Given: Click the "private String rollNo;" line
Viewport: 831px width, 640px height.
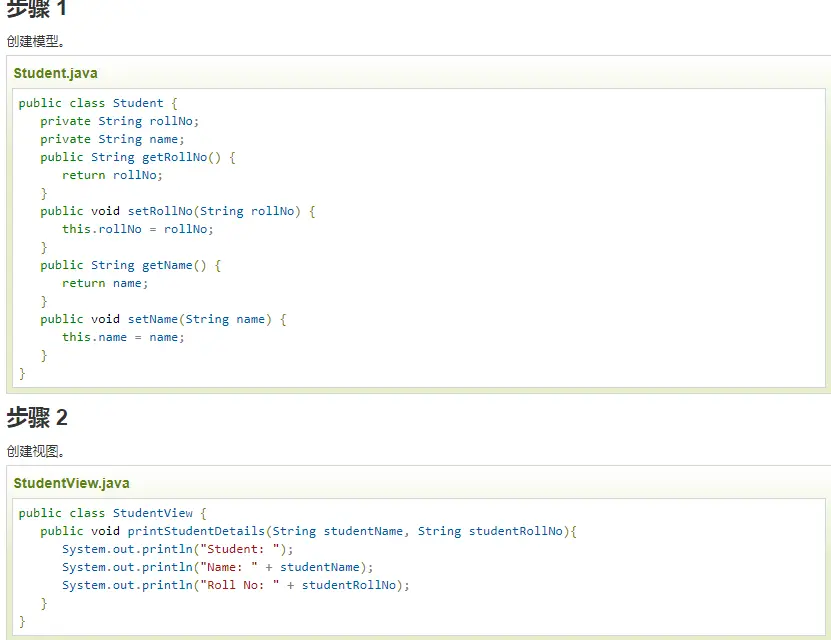Looking at the screenshot, I should point(120,121).
